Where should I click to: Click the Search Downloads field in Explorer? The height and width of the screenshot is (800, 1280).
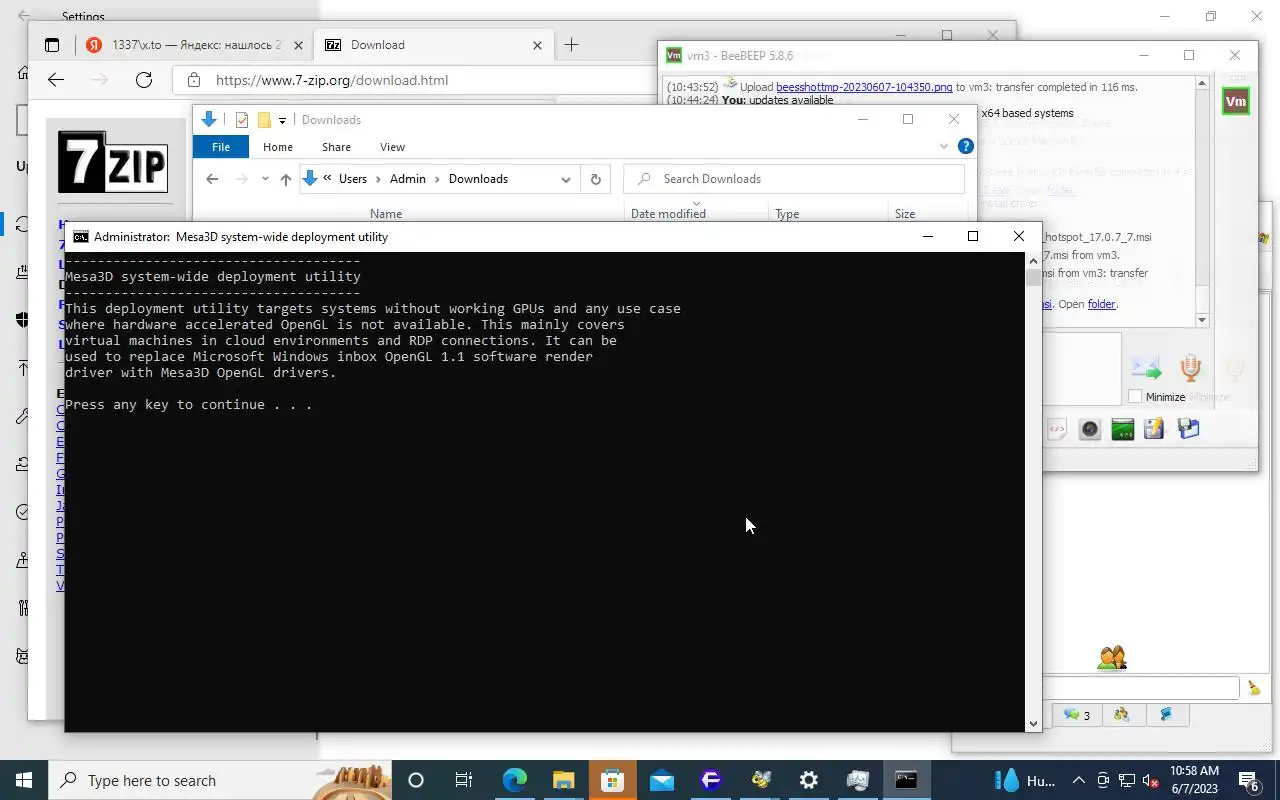(794, 179)
